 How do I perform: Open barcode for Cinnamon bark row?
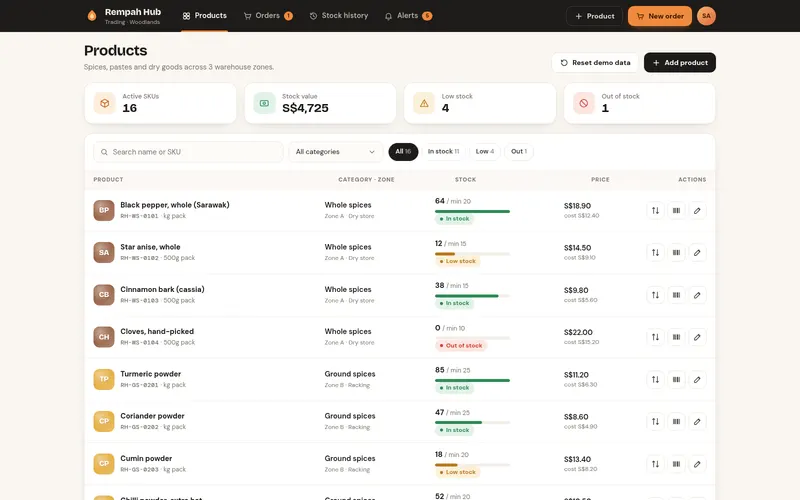tap(676, 295)
